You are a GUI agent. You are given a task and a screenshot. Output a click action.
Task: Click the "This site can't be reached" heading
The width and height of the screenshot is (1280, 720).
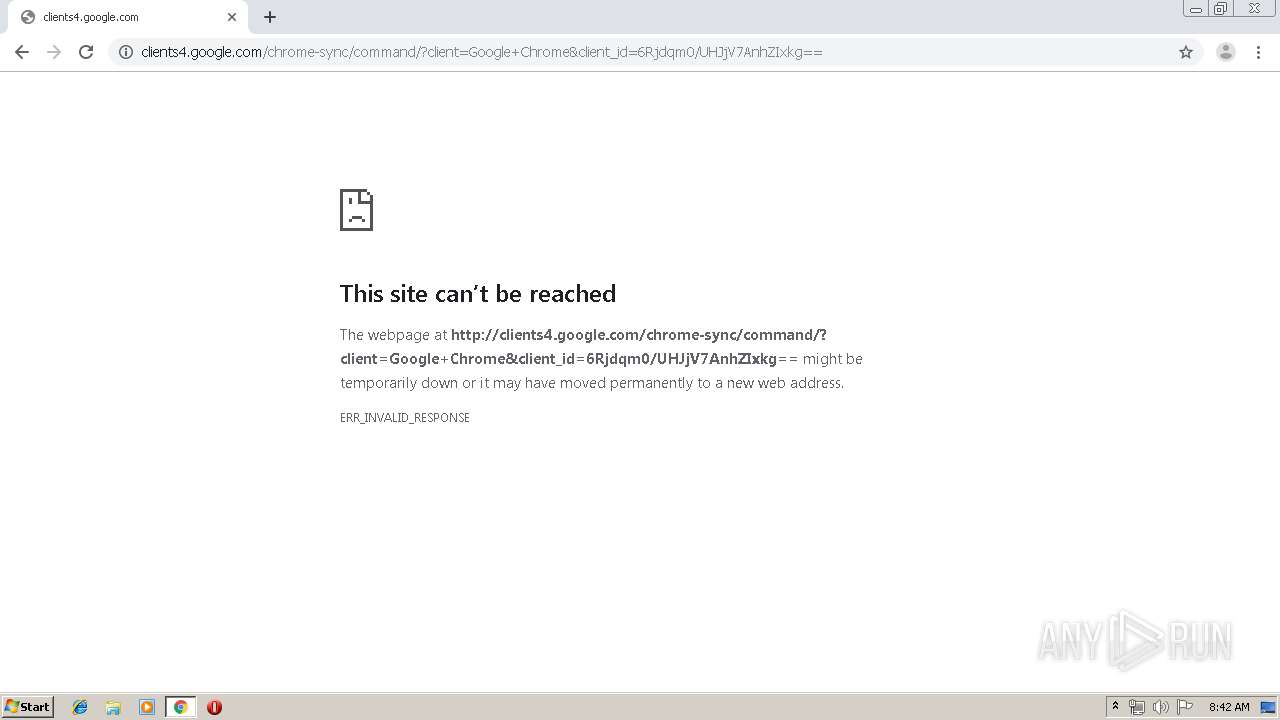pos(478,294)
